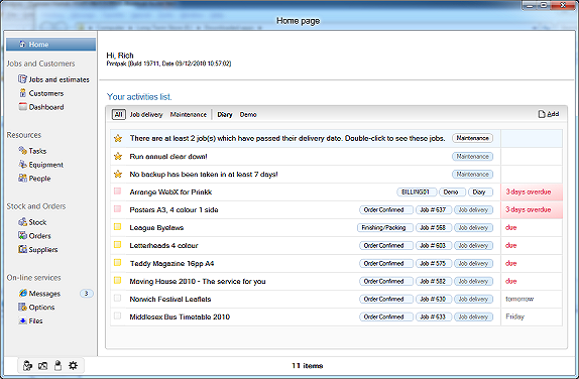Click the Add page icon in activities toolbar
The image size is (579, 379).
tap(542, 114)
